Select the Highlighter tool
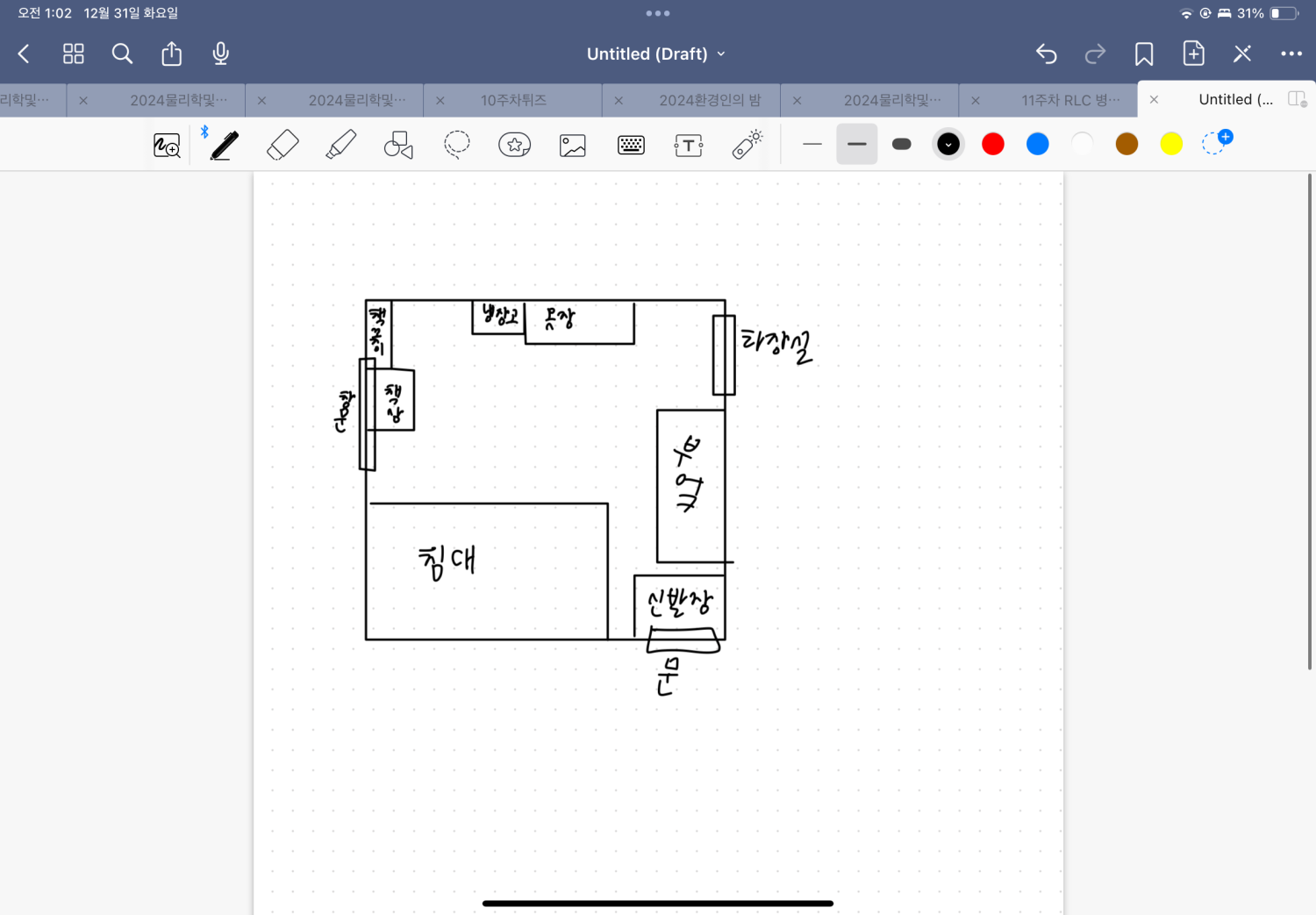 (340, 145)
